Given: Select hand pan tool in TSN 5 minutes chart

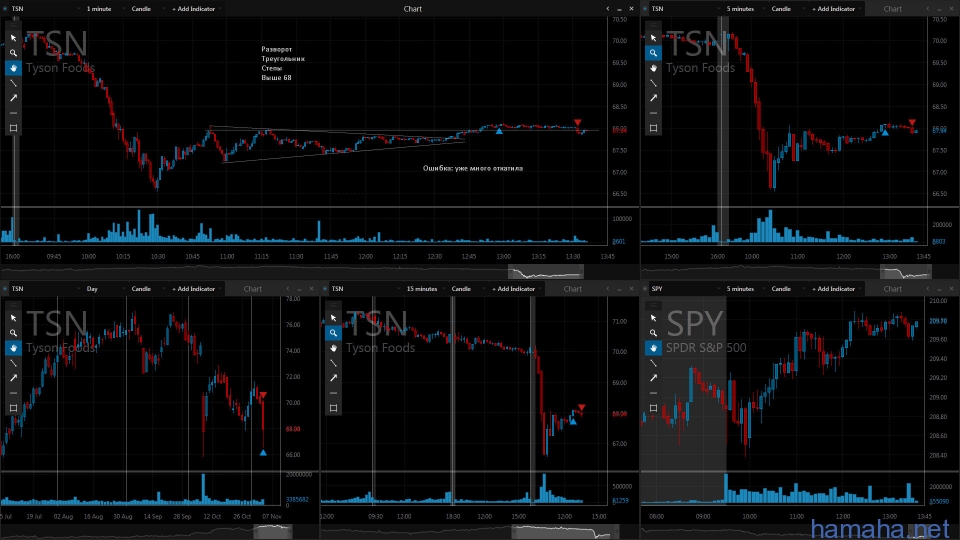Looking at the screenshot, I should click(x=653, y=68).
